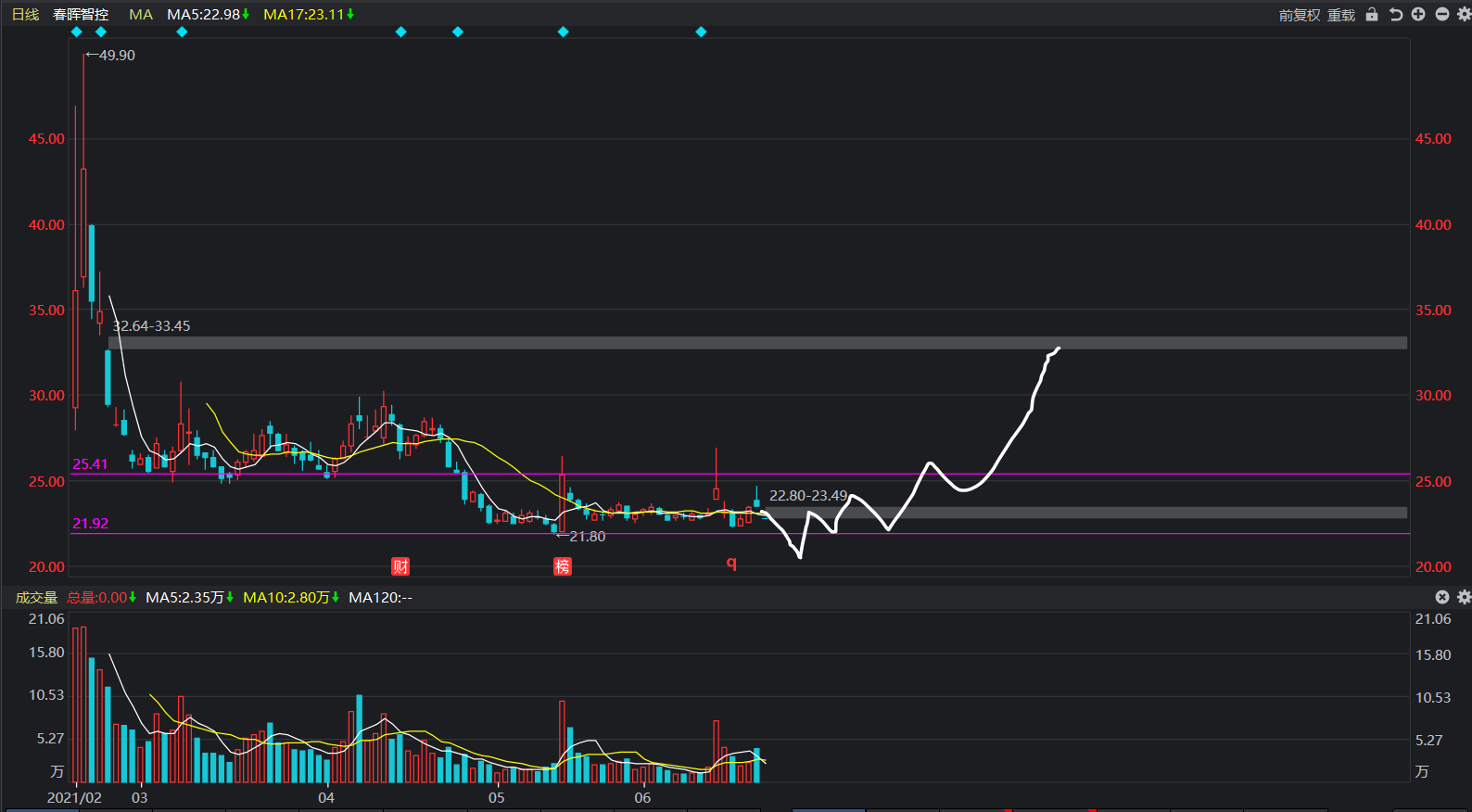Click the undo arrow icon
The width and height of the screenshot is (1472, 812).
tap(1395, 14)
